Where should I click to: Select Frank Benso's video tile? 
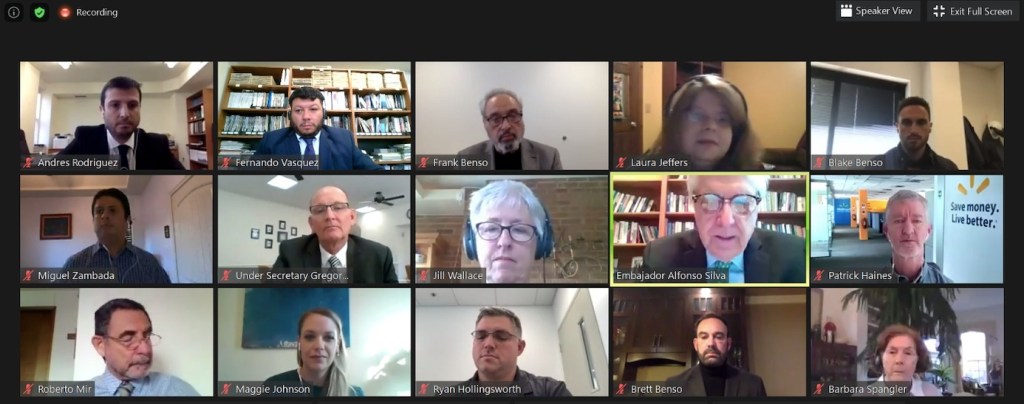[511, 116]
